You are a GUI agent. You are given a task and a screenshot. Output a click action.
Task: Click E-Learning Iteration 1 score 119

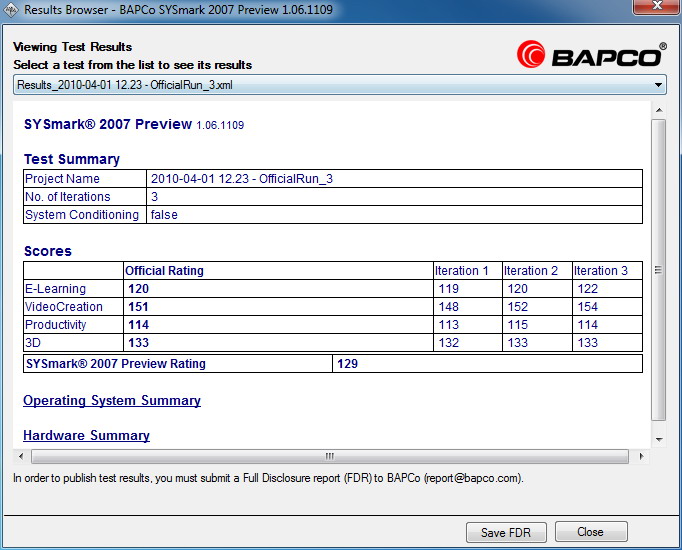coord(448,289)
